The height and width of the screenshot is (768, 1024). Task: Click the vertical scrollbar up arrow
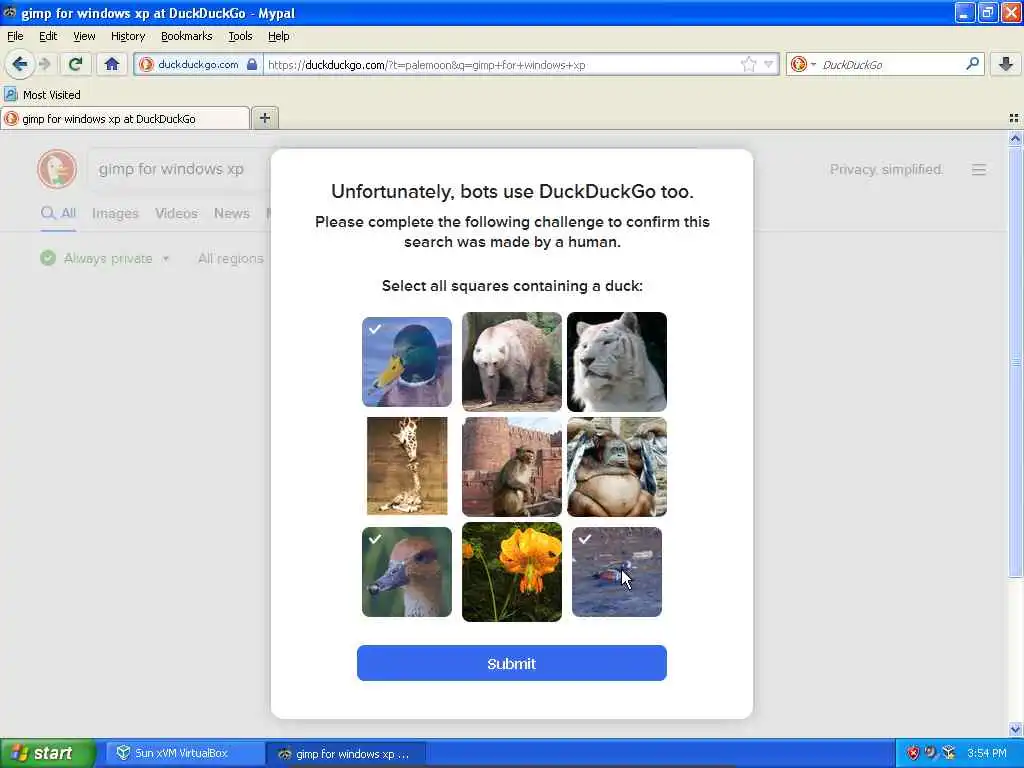(1016, 138)
